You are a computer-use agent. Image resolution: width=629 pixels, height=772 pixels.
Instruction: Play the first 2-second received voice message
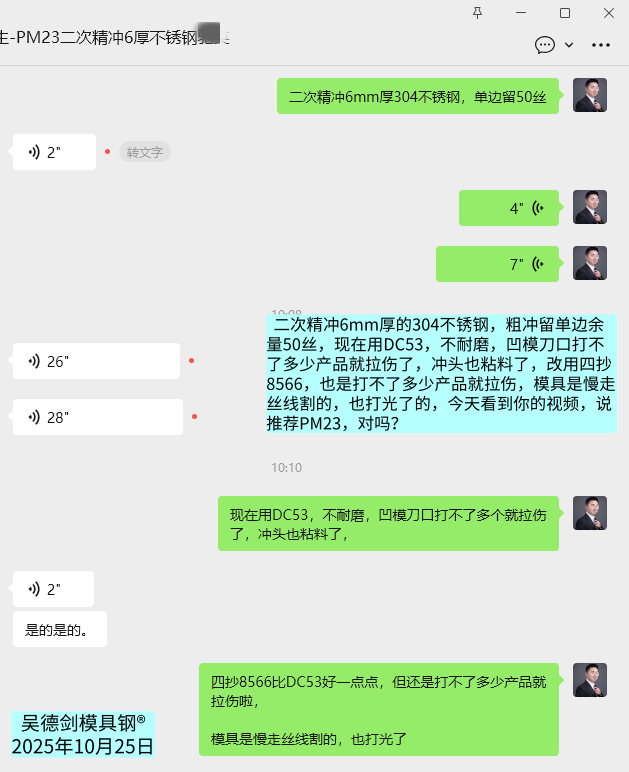[54, 152]
